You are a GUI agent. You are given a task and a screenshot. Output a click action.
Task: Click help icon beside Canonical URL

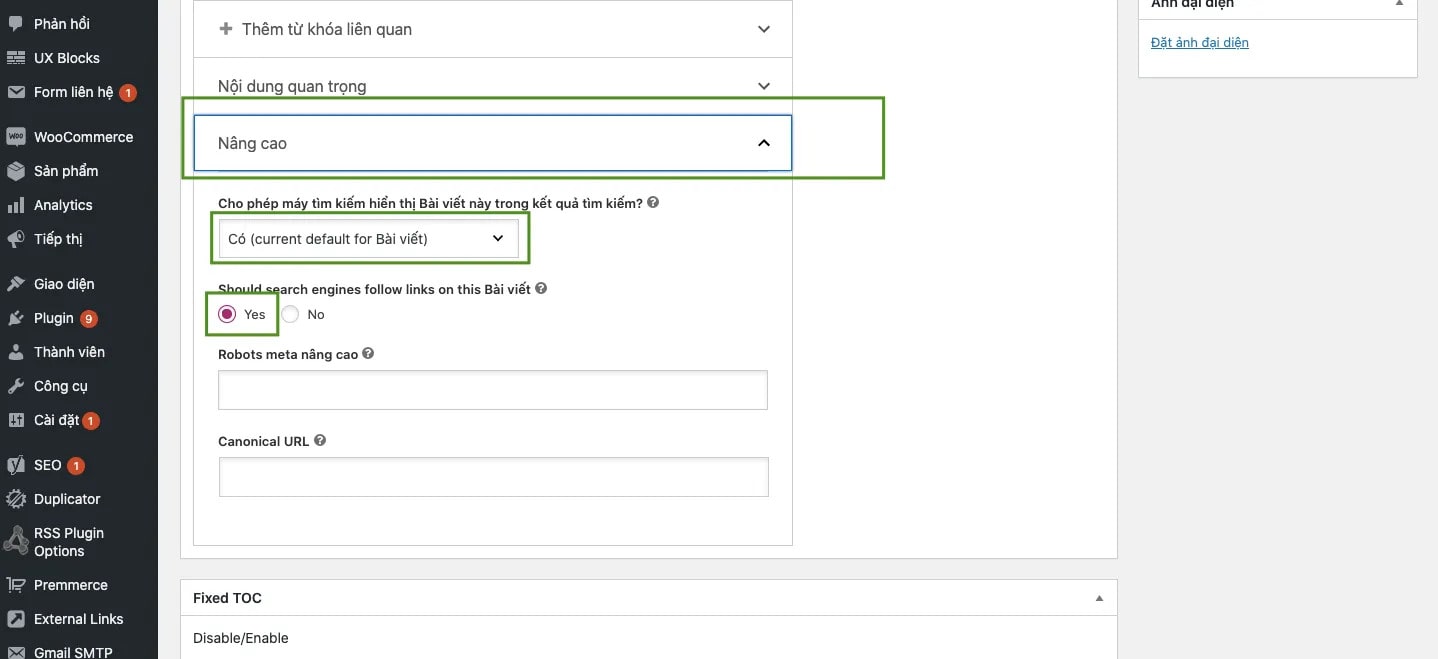[x=320, y=440]
